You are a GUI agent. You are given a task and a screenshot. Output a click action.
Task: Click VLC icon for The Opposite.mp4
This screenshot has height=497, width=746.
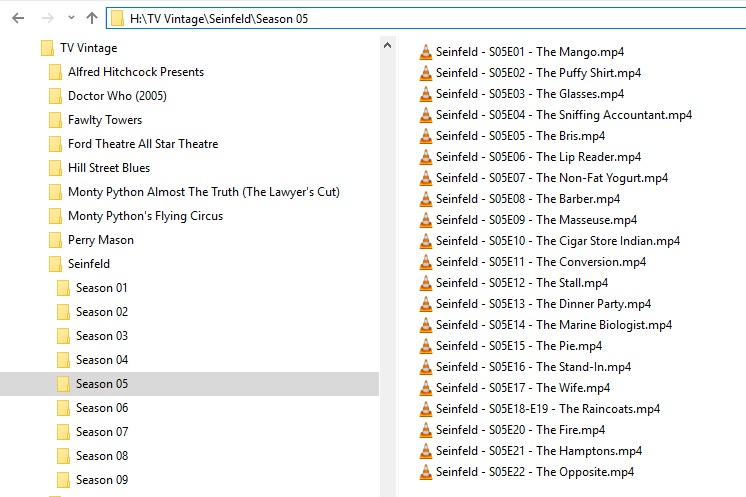tap(426, 472)
